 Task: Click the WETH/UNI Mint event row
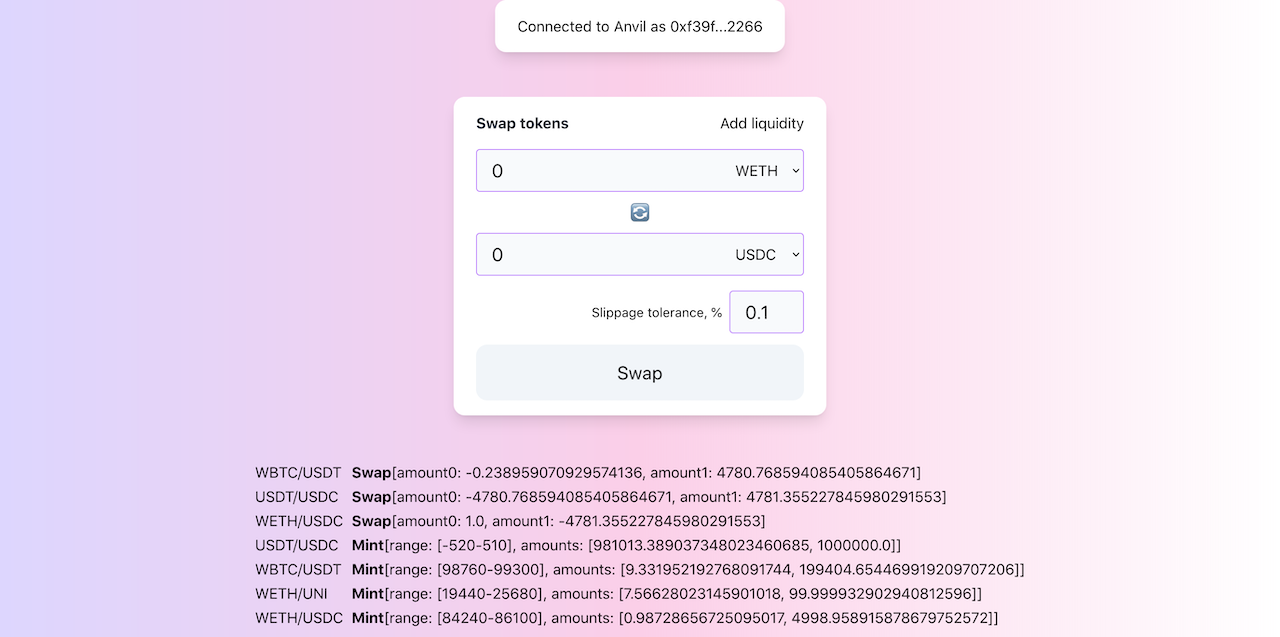point(619,594)
